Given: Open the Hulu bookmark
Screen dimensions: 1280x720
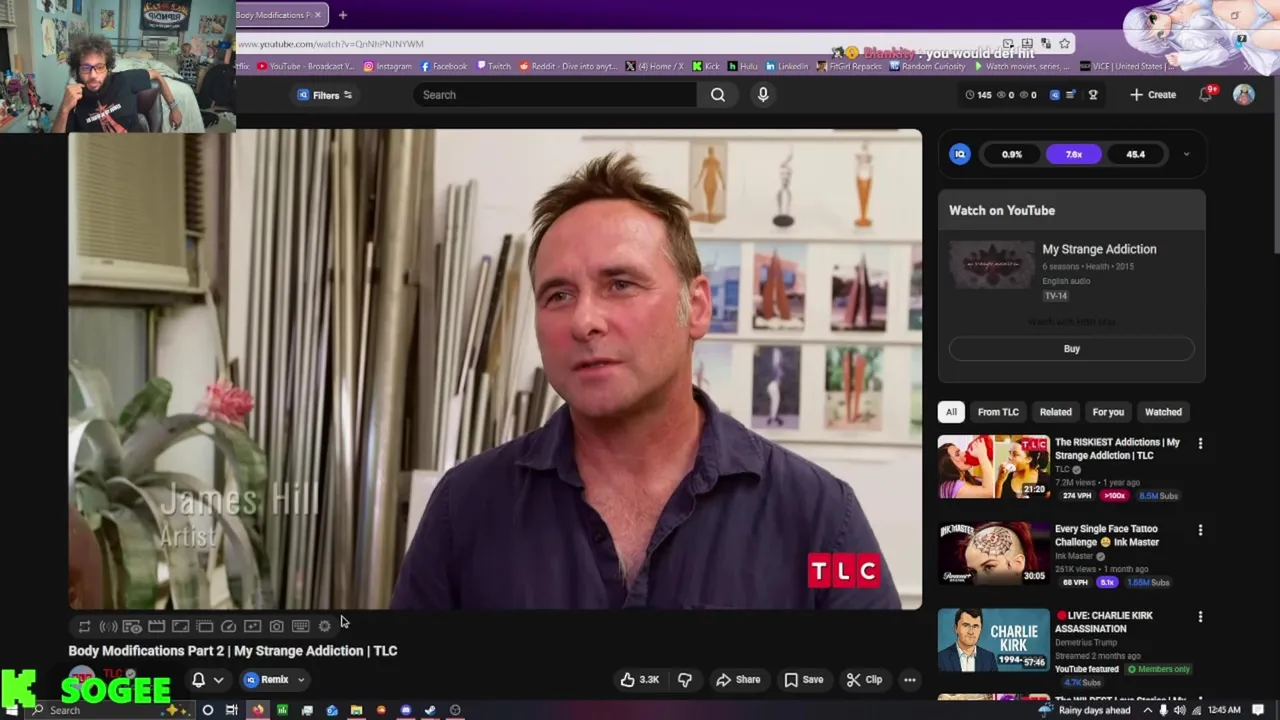Looking at the screenshot, I should coord(743,66).
